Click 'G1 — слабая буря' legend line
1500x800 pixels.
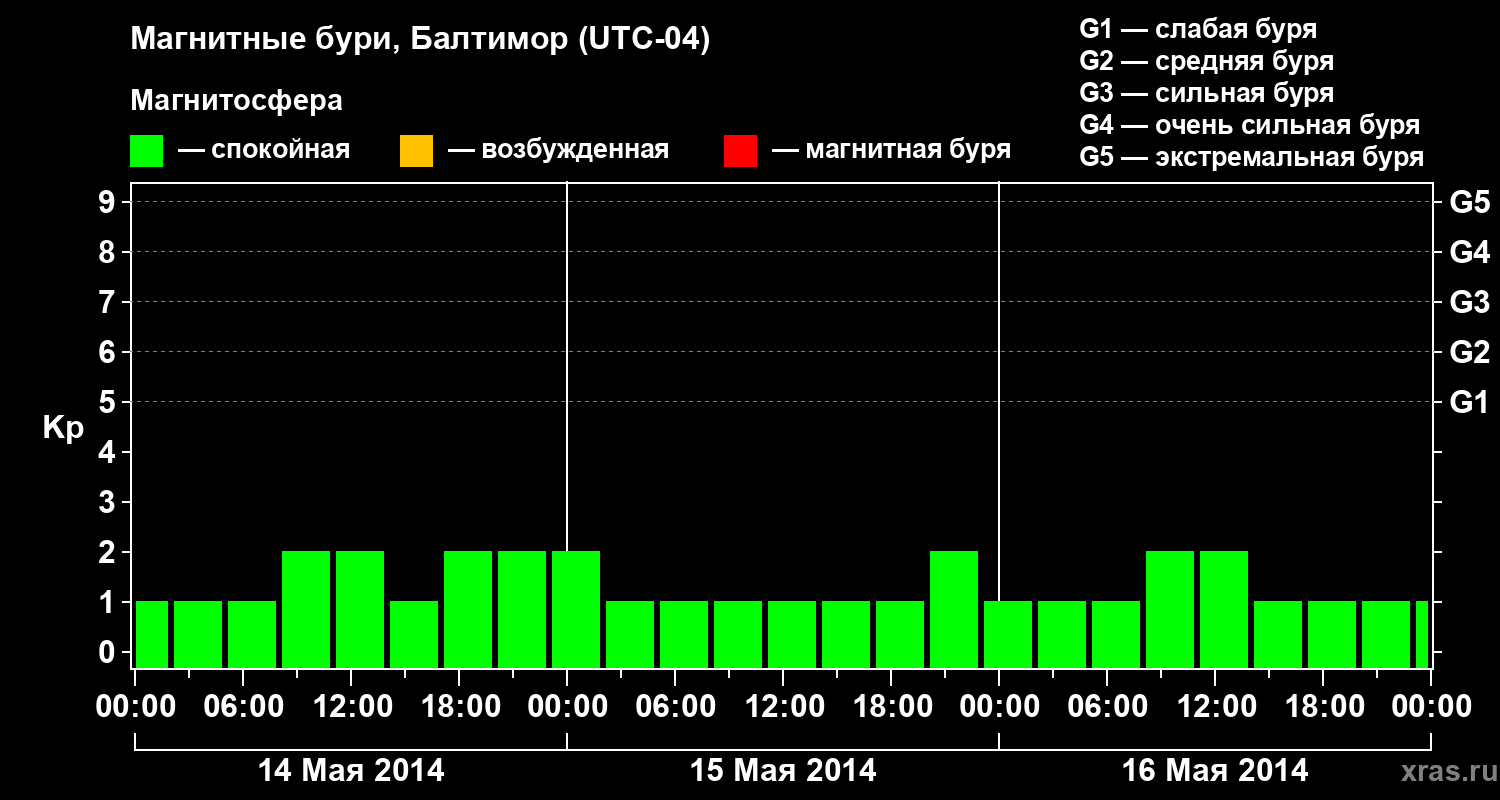coord(1198,29)
